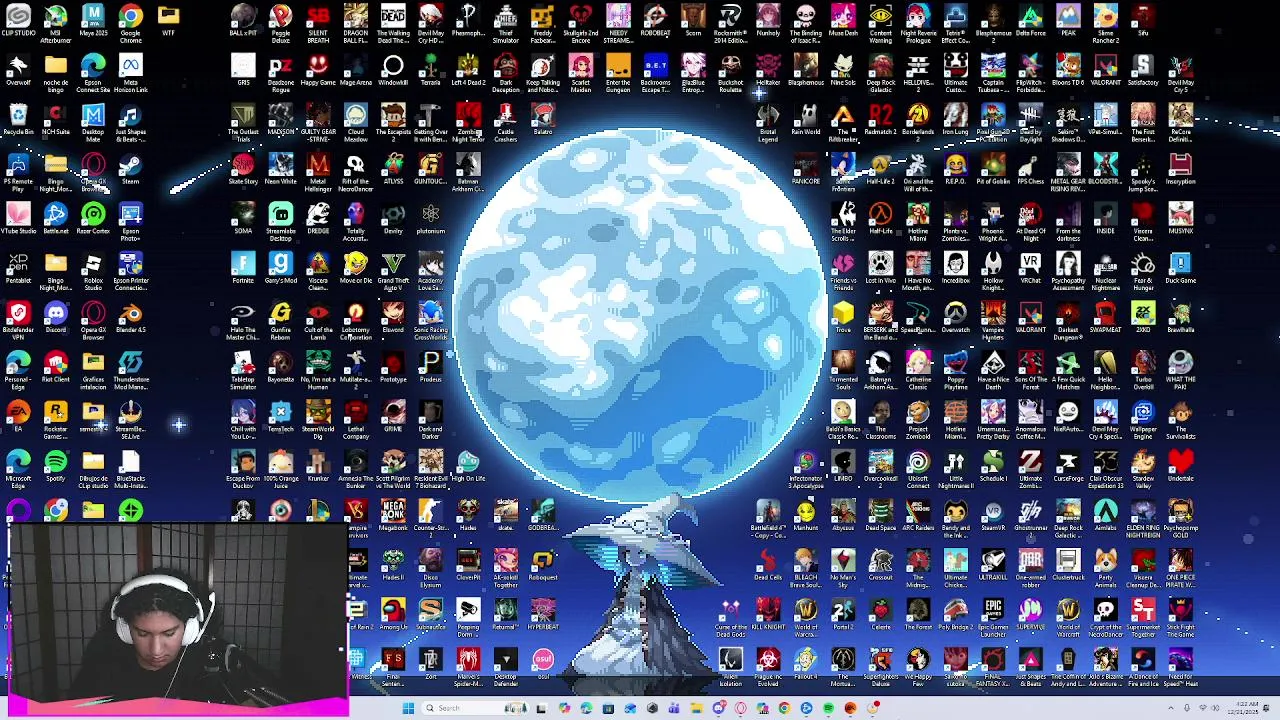The image size is (1280, 720).
Task: Launch Steam from the desktop
Action: [130, 170]
